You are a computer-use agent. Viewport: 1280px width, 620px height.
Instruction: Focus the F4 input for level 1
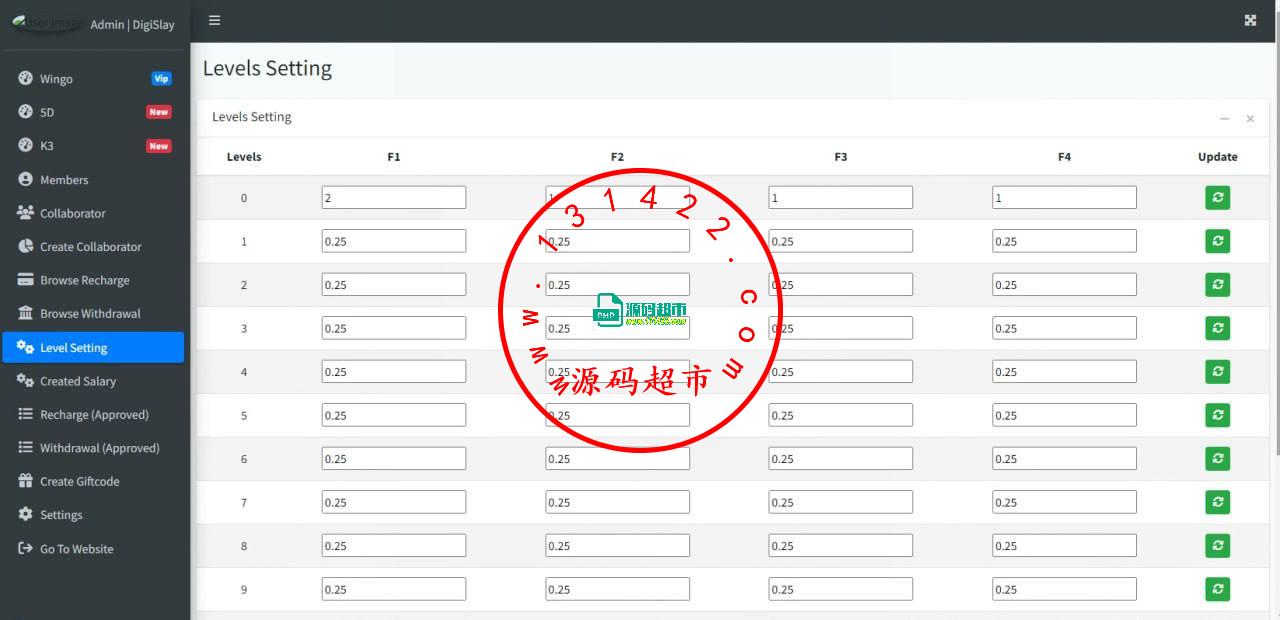pyautogui.click(x=1065, y=241)
